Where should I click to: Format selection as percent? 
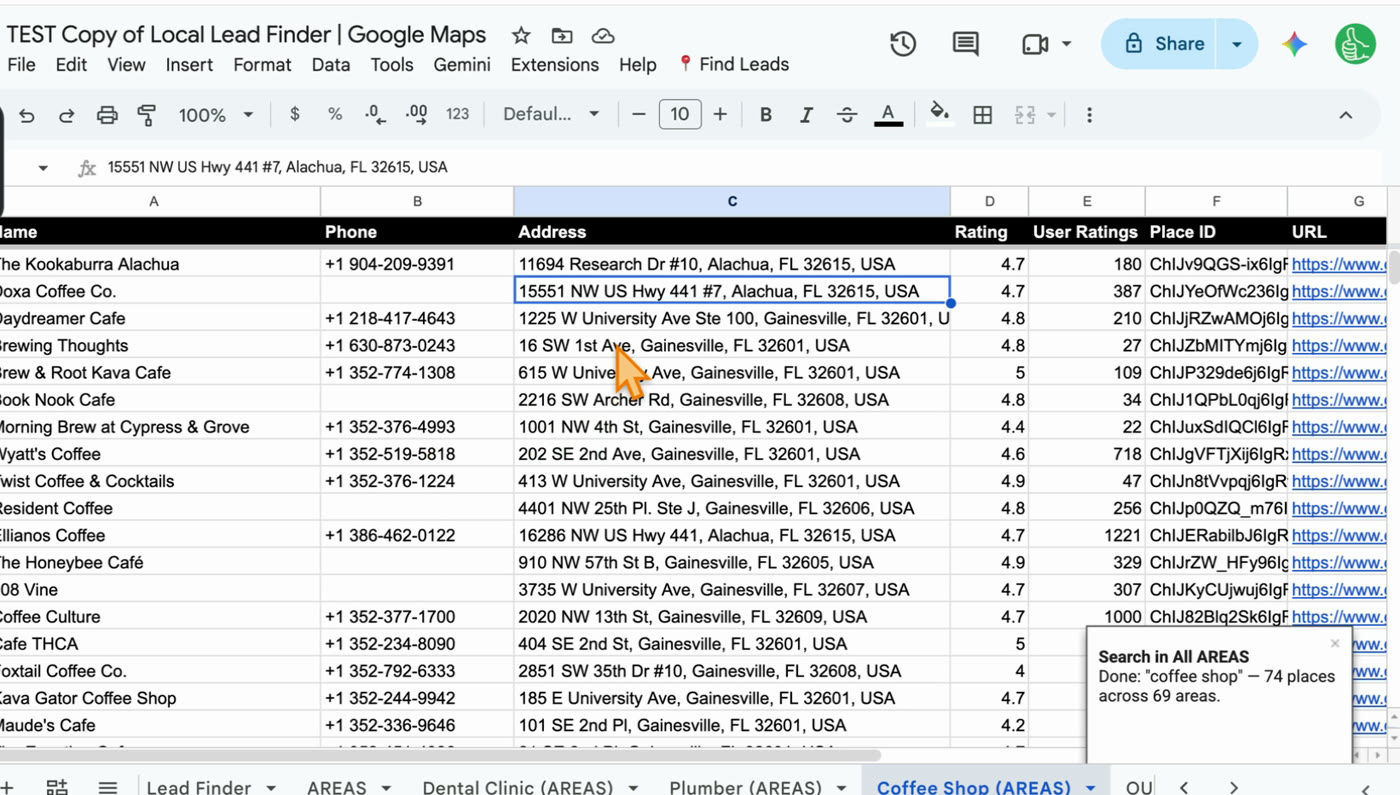tap(335, 114)
